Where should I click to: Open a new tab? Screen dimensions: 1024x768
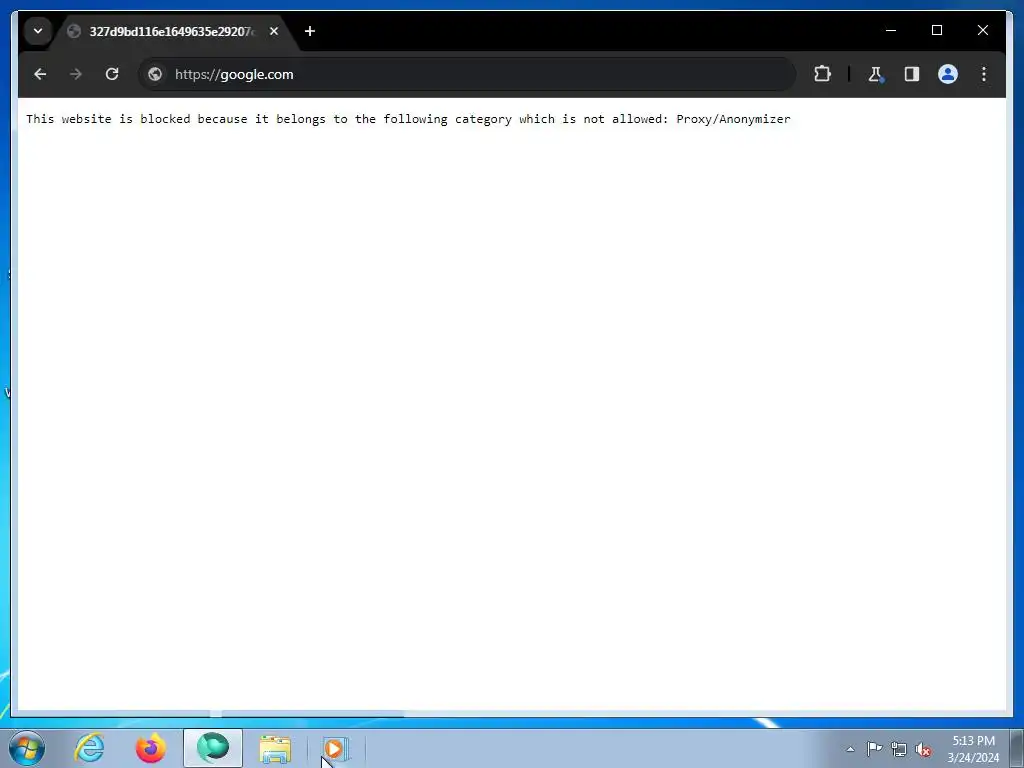coord(310,31)
